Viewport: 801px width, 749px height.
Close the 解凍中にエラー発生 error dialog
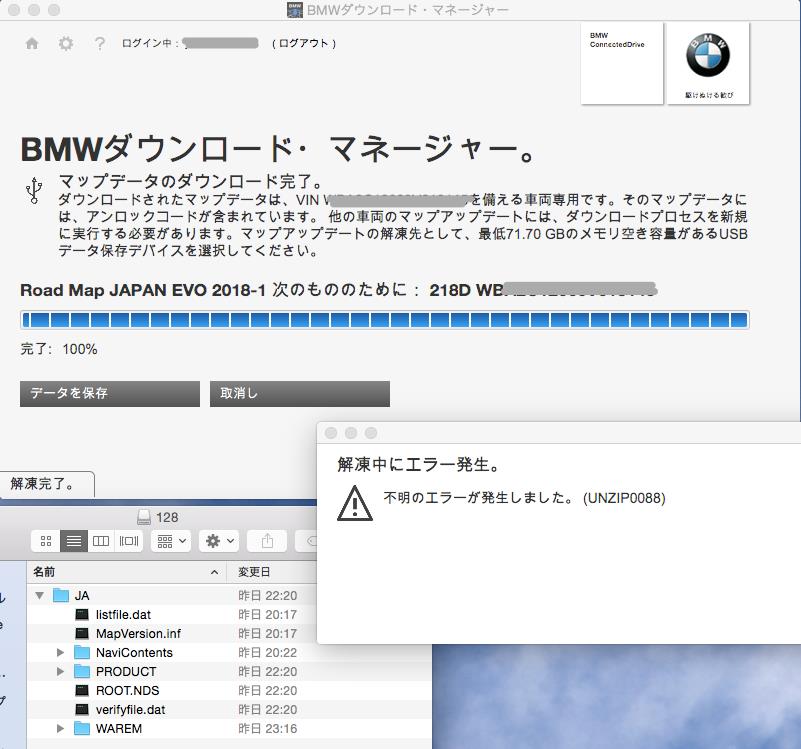(331, 433)
